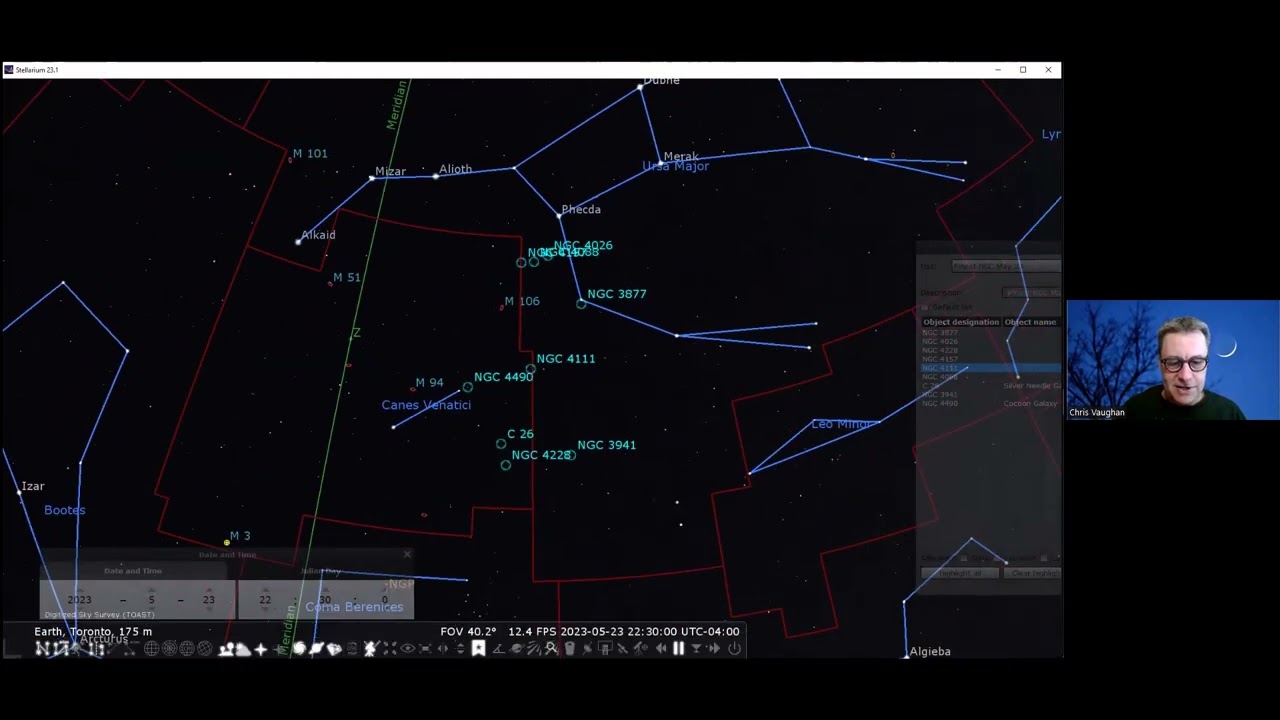Increase the hour 22 value
The width and height of the screenshot is (1280, 720).
pos(265,589)
